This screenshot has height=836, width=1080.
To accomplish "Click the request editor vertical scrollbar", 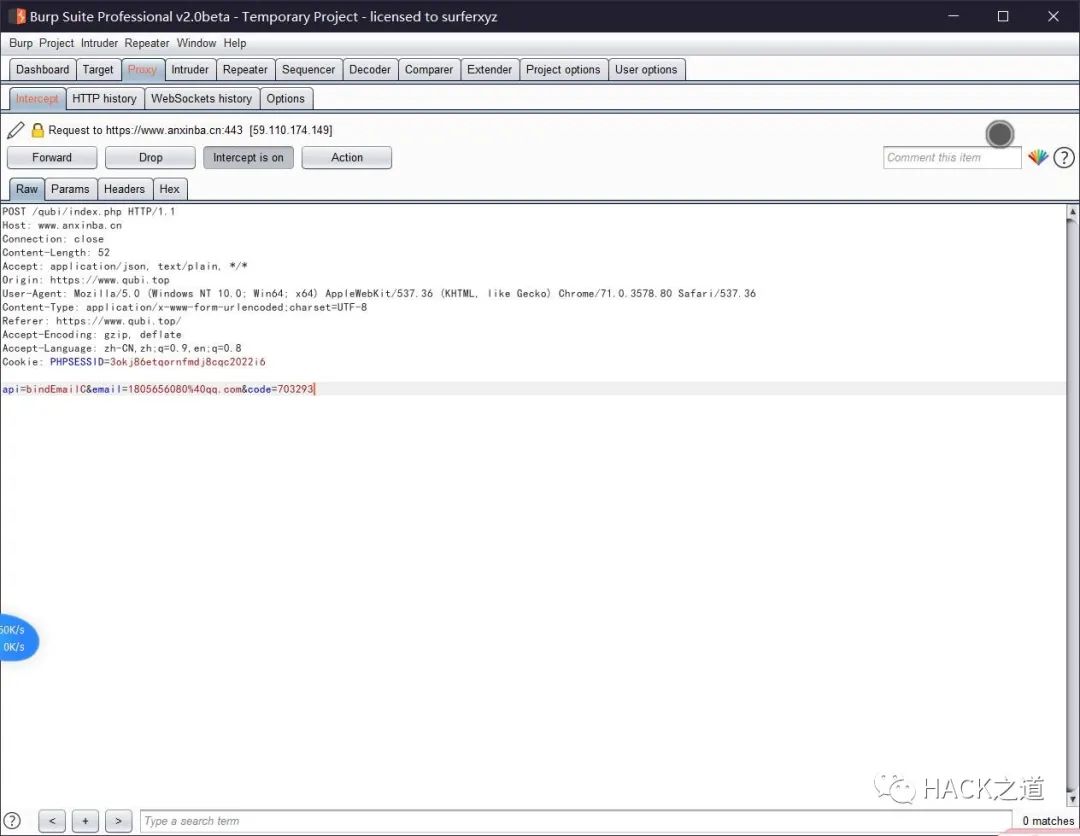I will 1072,506.
